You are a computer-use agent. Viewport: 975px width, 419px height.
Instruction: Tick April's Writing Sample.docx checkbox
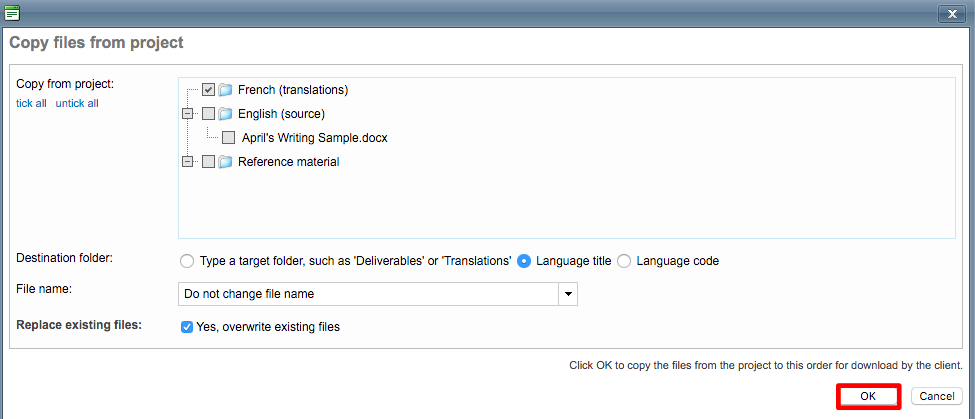coord(229,138)
